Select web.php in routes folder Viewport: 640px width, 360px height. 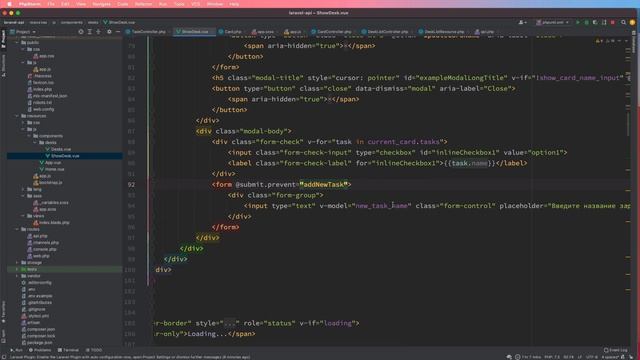click(41, 256)
